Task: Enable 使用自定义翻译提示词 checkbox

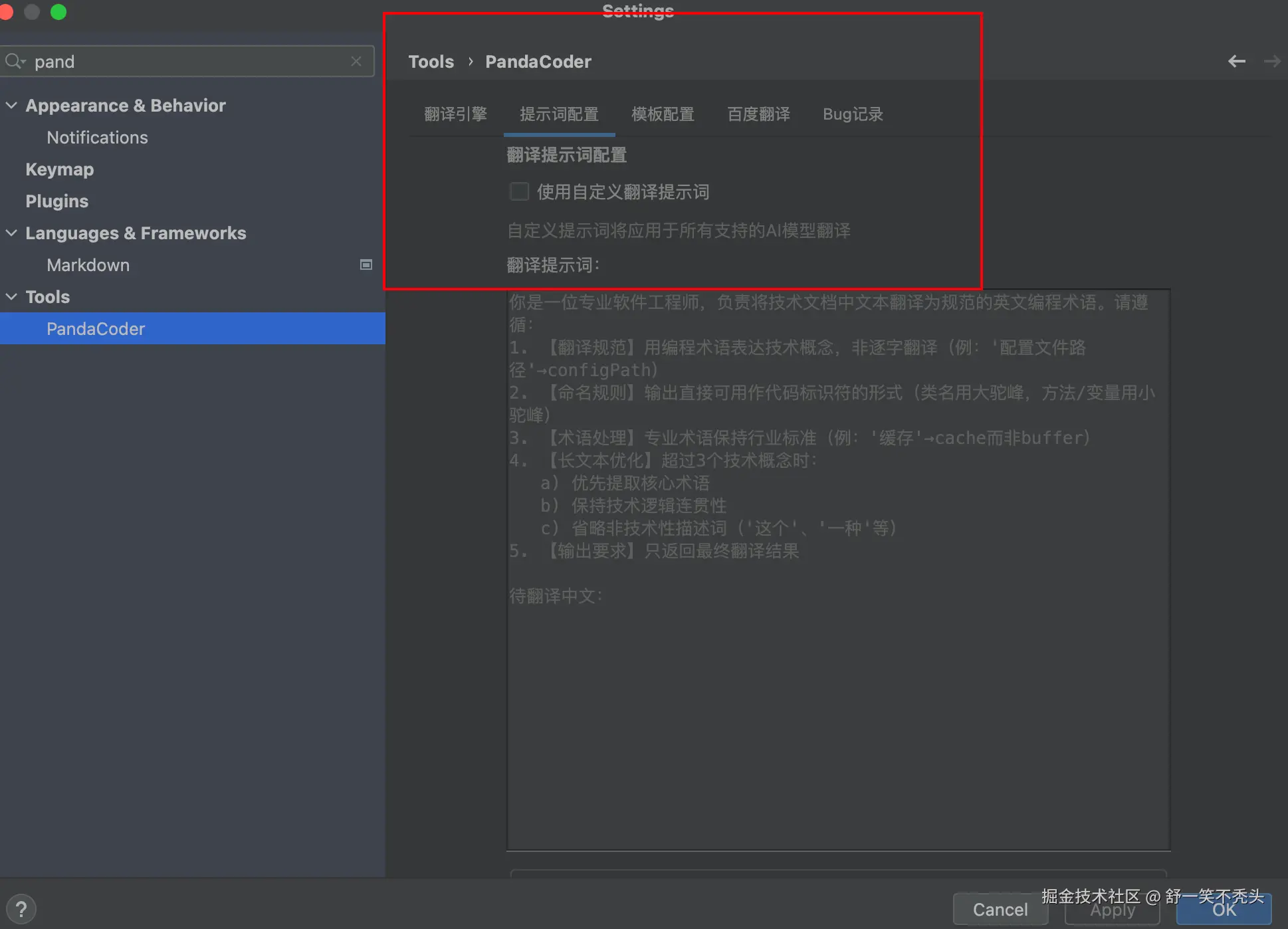Action: pos(518,191)
